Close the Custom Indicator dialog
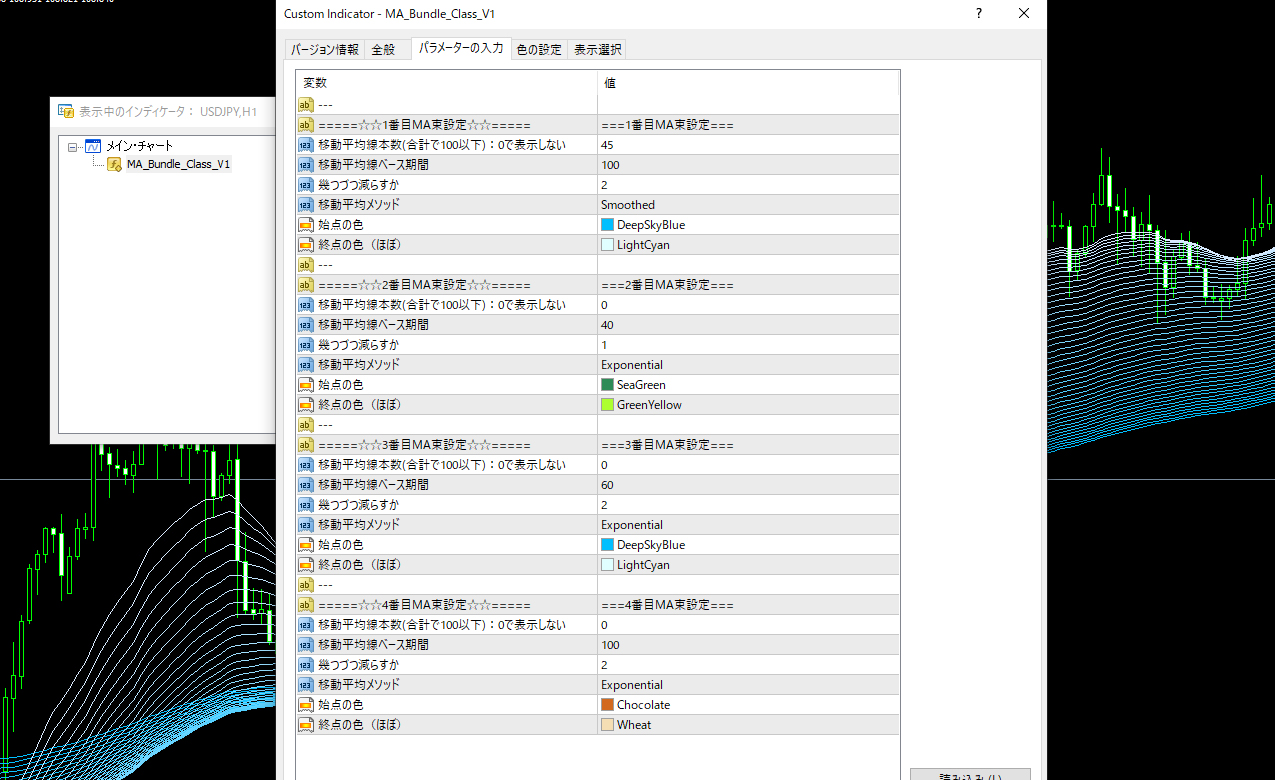This screenshot has height=780, width=1275. [1024, 13]
